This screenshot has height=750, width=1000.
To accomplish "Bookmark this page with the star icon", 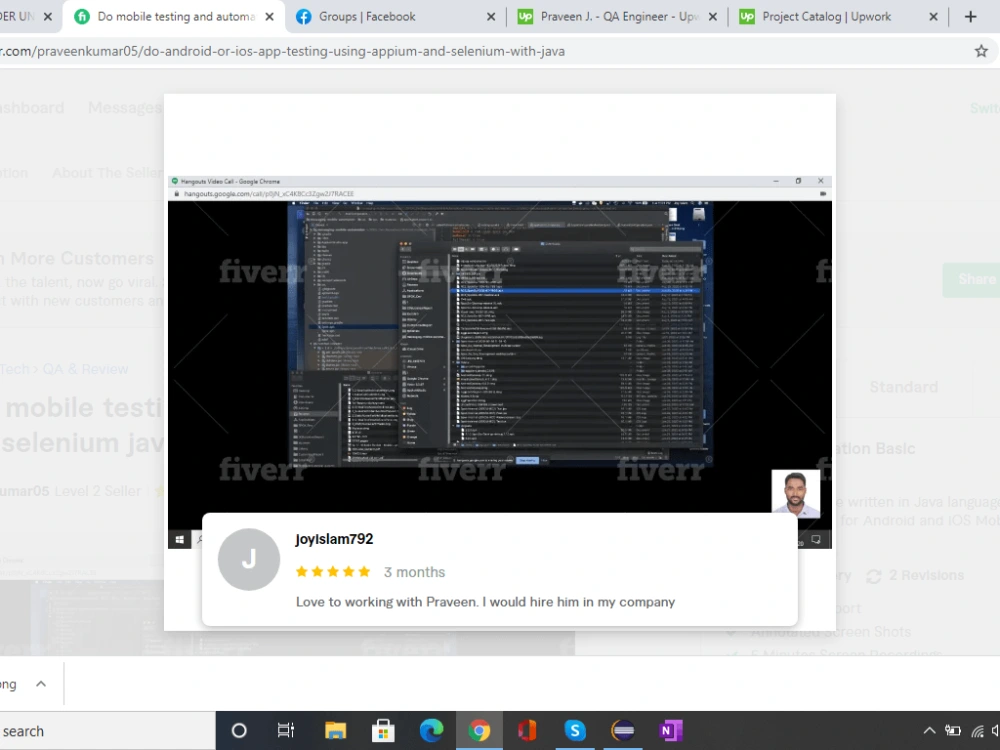I will 982,51.
